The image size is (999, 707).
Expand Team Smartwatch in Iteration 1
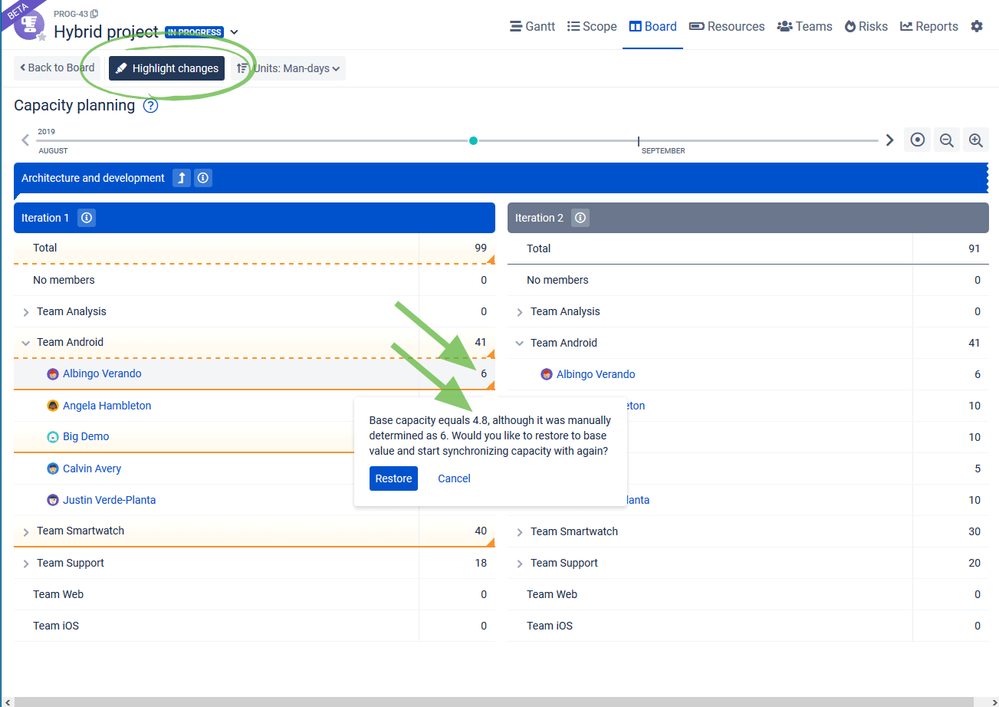click(x=25, y=532)
